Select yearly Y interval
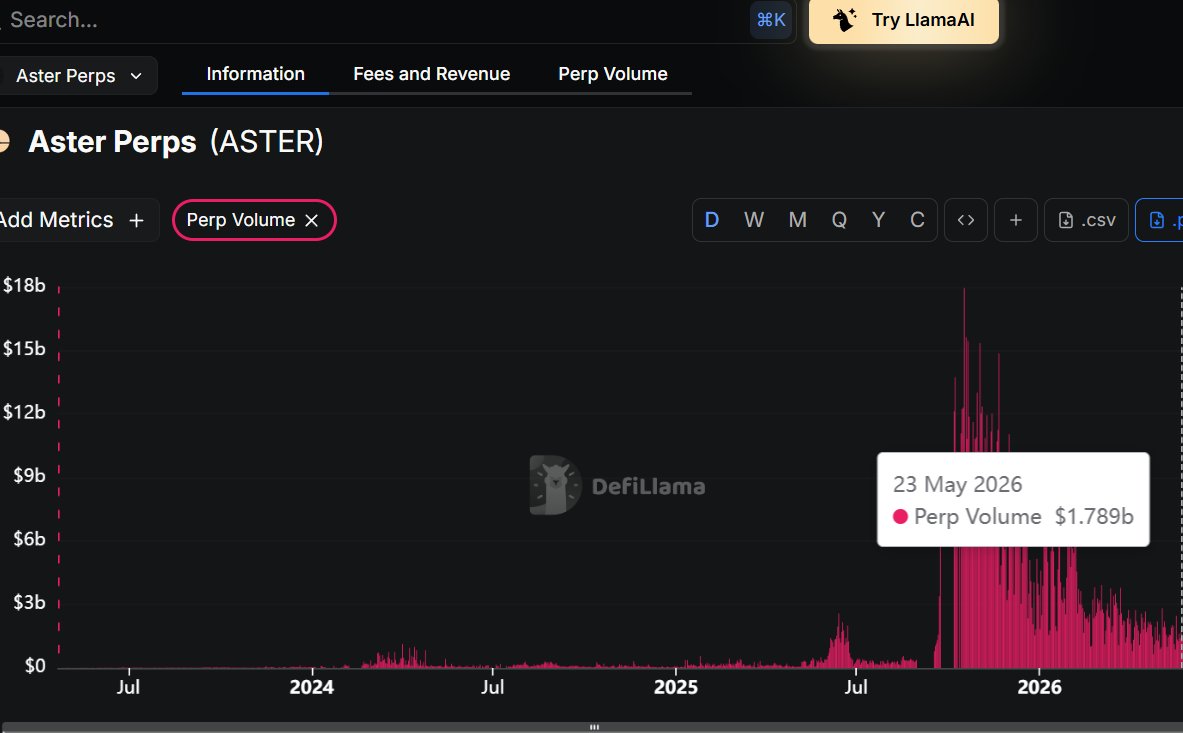This screenshot has width=1183, height=733. click(x=878, y=220)
